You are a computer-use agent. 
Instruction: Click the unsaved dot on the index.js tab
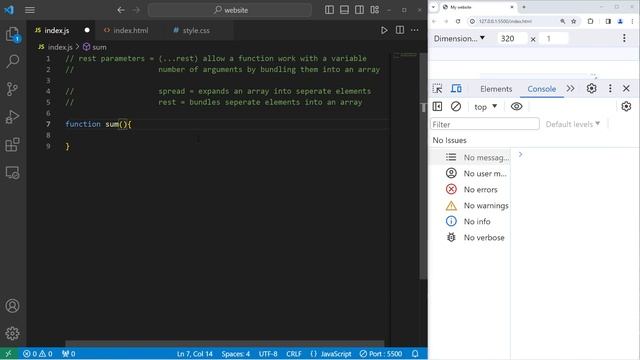pos(87,30)
